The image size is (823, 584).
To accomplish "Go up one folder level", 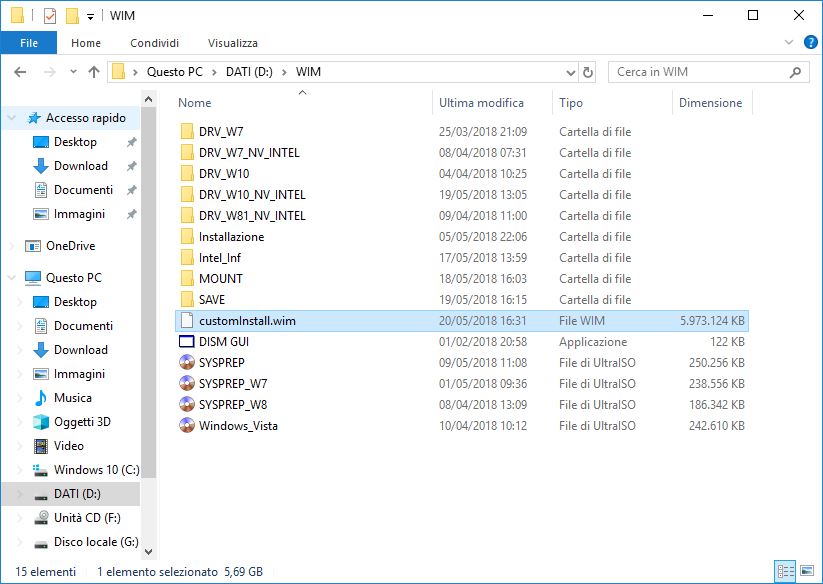I will coord(94,72).
